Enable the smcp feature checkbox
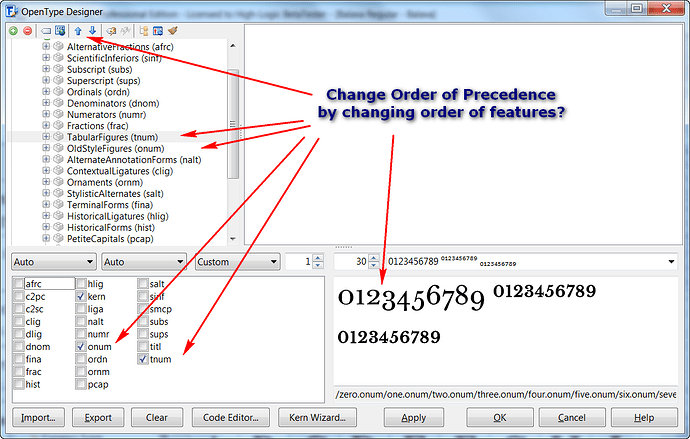 143,309
